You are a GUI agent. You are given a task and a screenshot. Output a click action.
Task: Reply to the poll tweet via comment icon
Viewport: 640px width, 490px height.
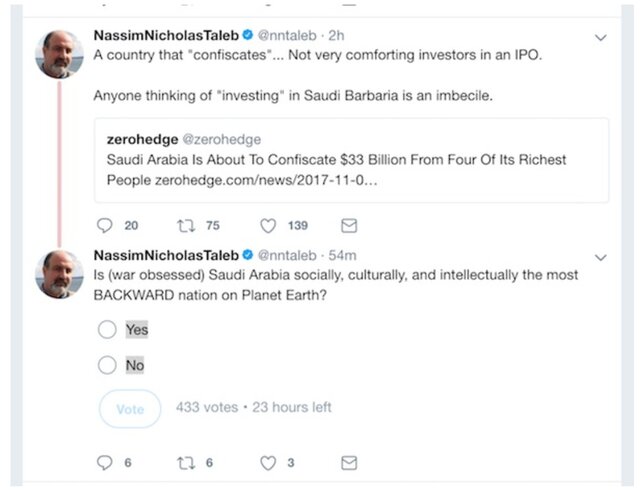coord(104,463)
